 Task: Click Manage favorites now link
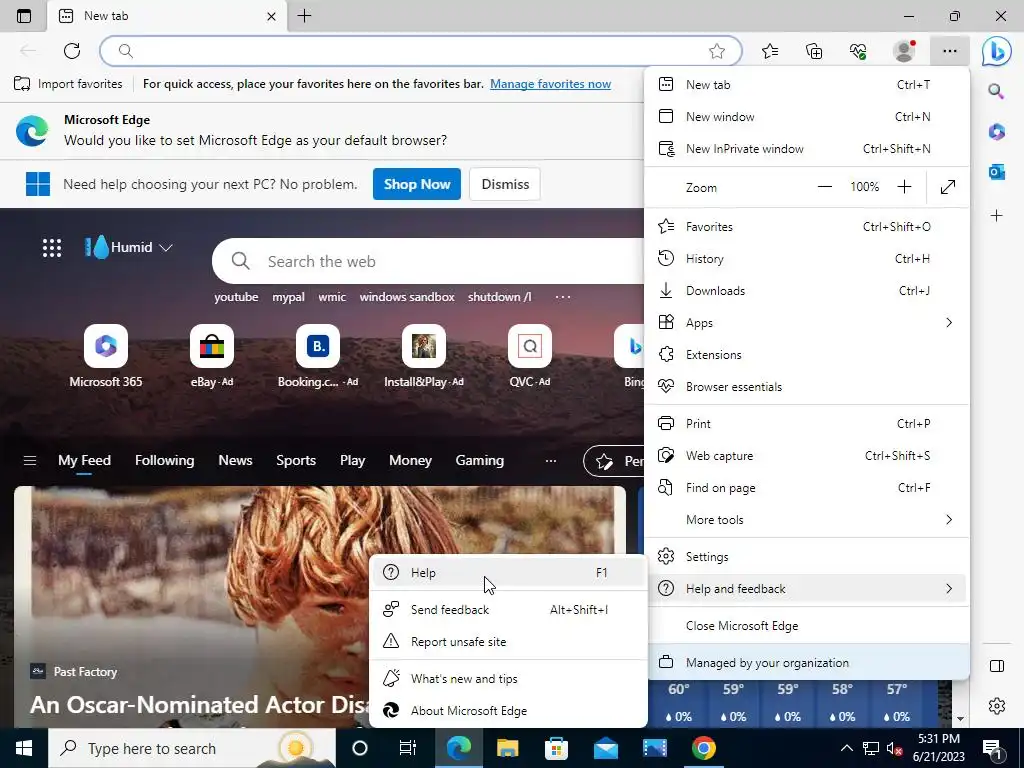(551, 84)
